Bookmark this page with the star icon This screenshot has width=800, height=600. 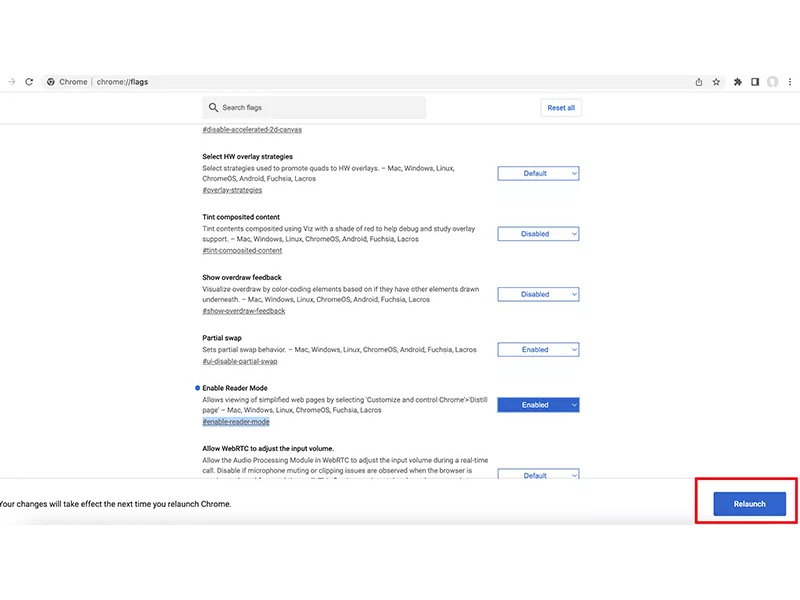(716, 82)
